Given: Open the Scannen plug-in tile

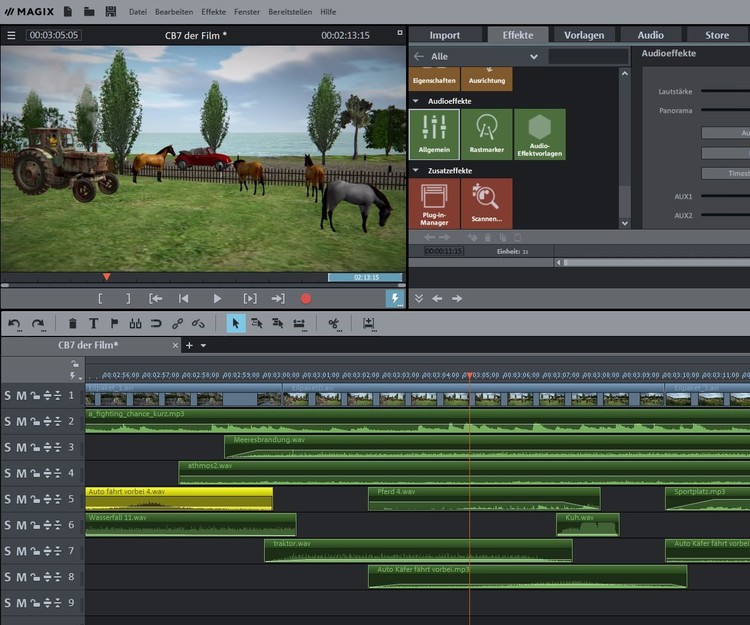Looking at the screenshot, I should [487, 204].
